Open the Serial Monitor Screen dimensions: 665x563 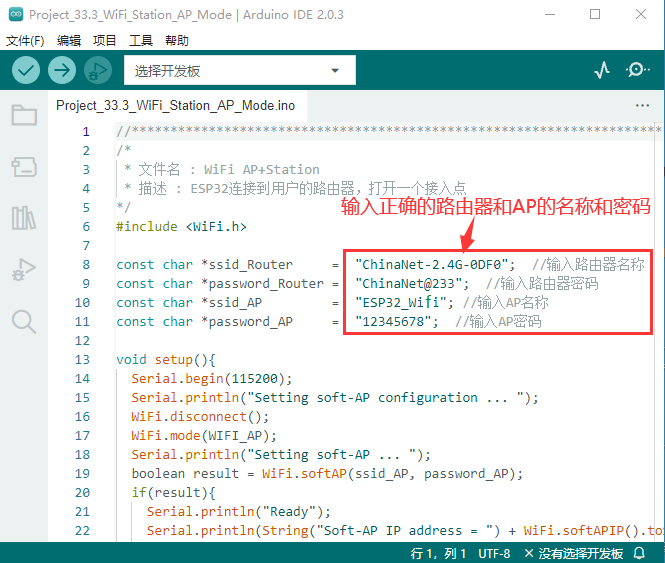click(x=637, y=70)
